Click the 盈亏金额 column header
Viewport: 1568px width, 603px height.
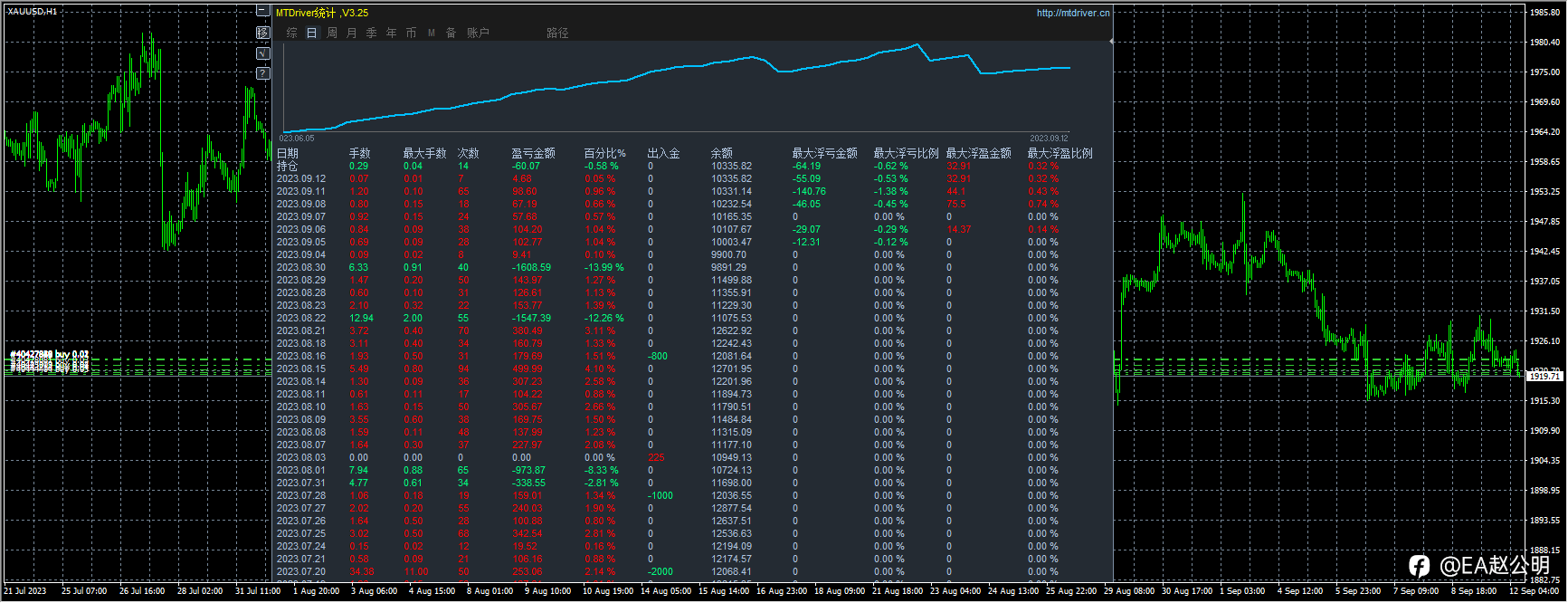pos(533,153)
